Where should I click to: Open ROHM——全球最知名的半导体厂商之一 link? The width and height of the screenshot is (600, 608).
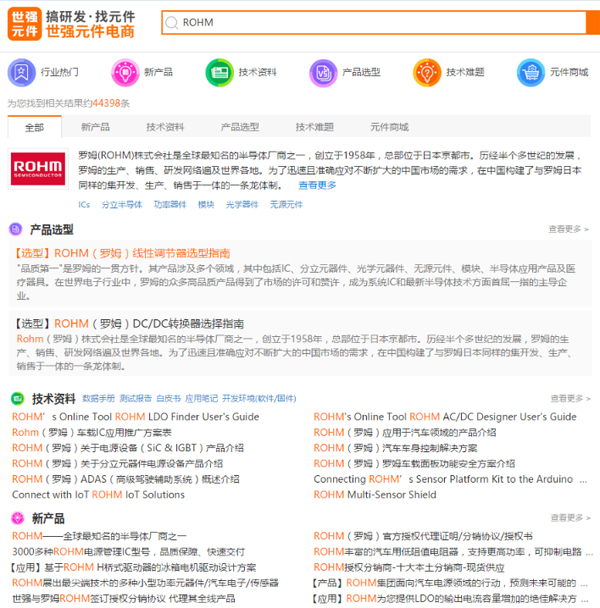coord(99,536)
